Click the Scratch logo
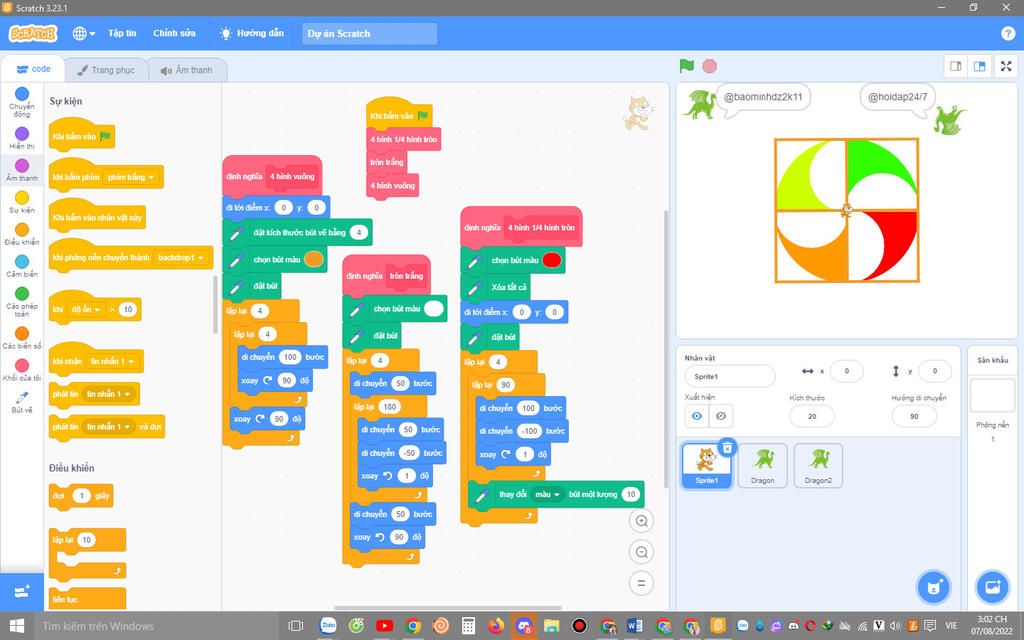The height and width of the screenshot is (640, 1024). 33,33
